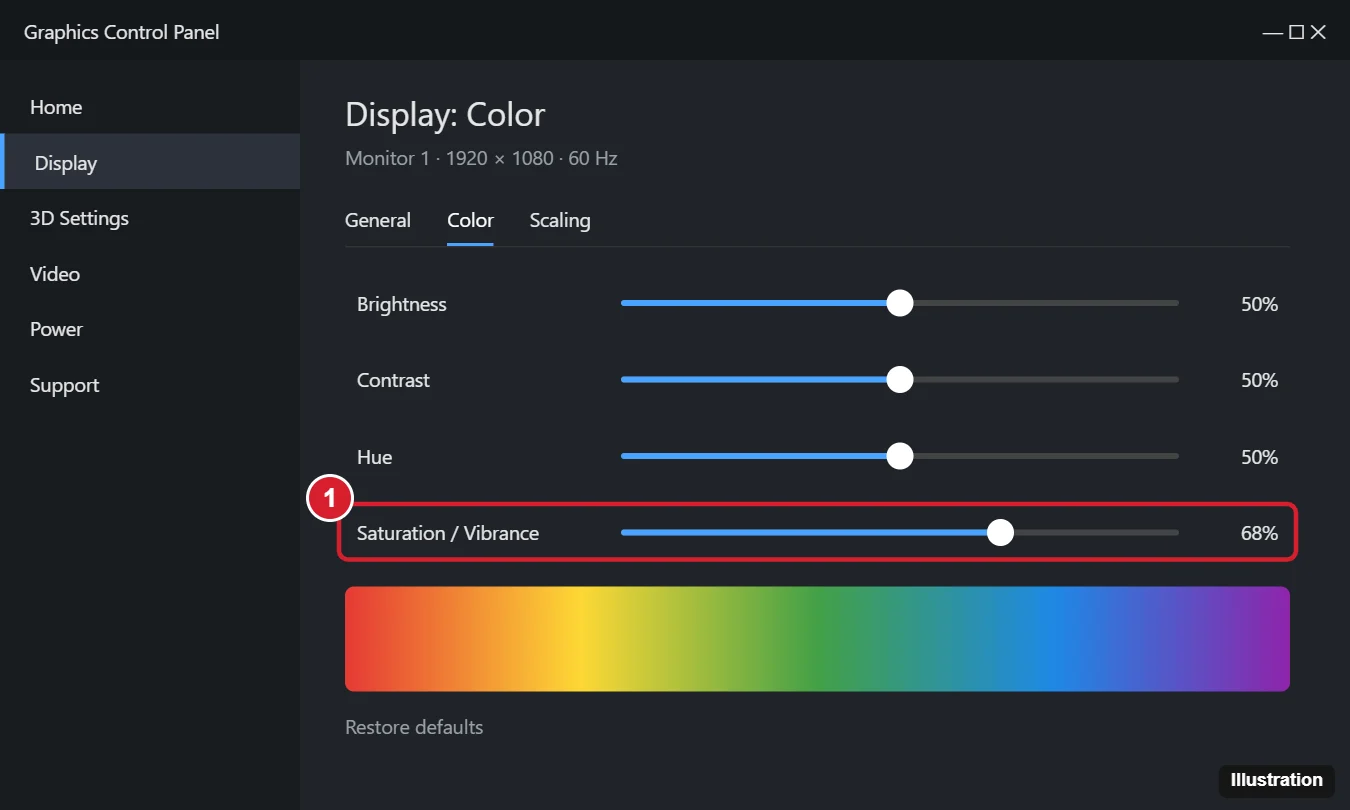Click the Contrast slider handle

click(x=900, y=379)
